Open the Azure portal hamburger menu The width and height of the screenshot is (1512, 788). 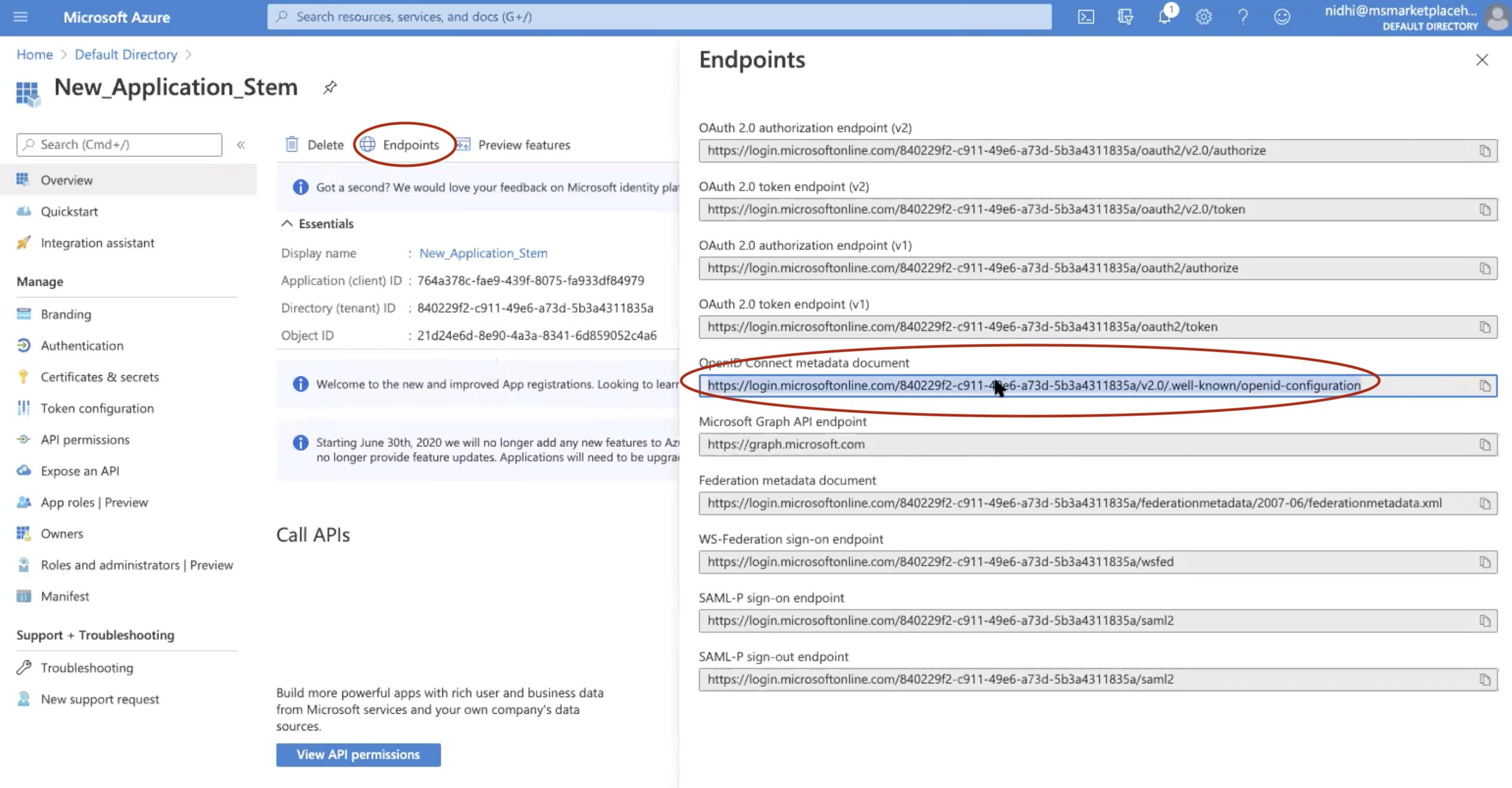pos(20,17)
